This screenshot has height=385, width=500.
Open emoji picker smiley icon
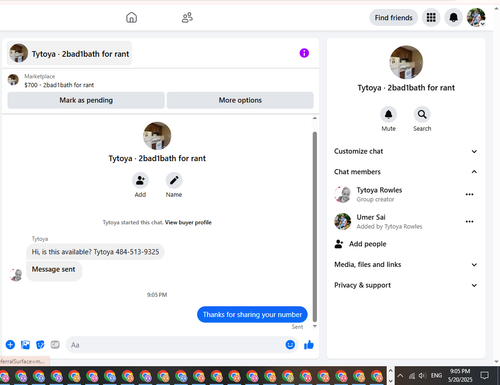(290, 345)
